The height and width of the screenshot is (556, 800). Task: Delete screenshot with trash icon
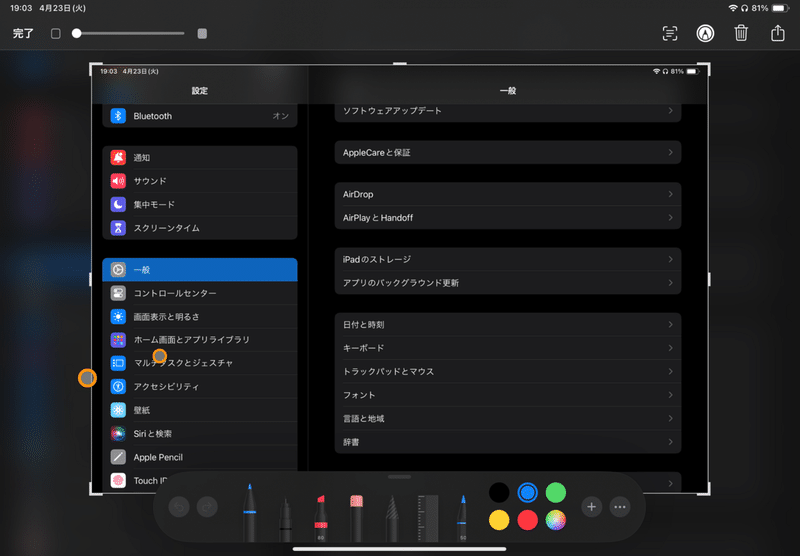741,33
